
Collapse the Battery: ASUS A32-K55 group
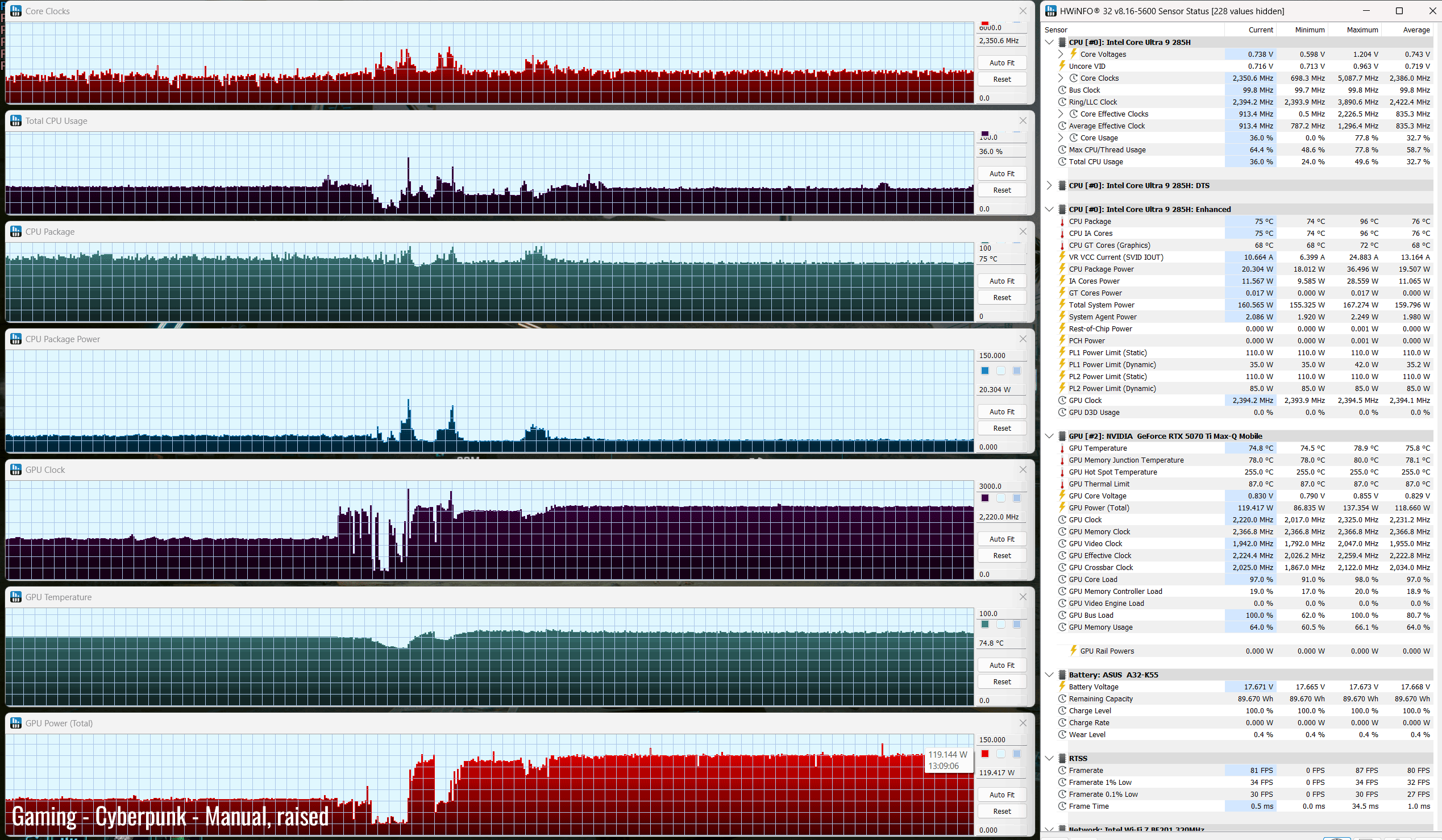click(x=1049, y=675)
